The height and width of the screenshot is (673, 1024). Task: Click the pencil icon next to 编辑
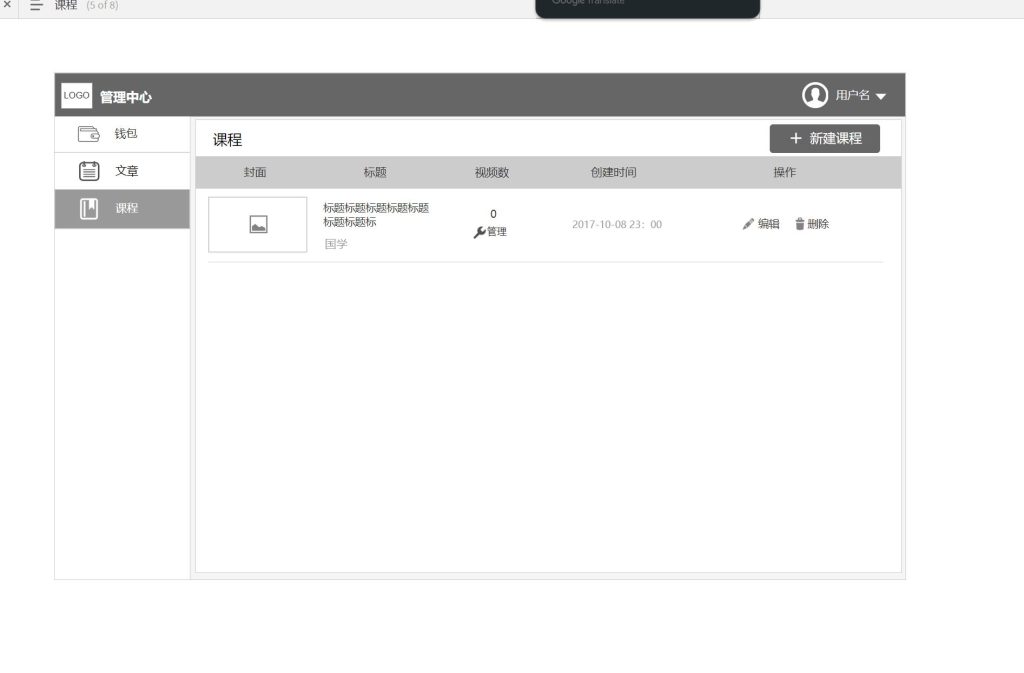tap(747, 224)
